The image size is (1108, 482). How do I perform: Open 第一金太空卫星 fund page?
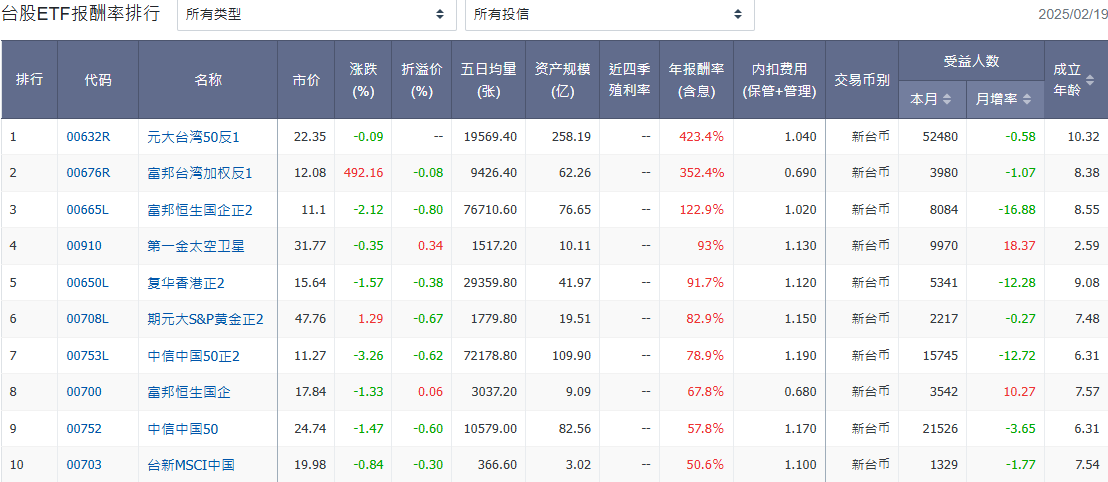[196, 246]
